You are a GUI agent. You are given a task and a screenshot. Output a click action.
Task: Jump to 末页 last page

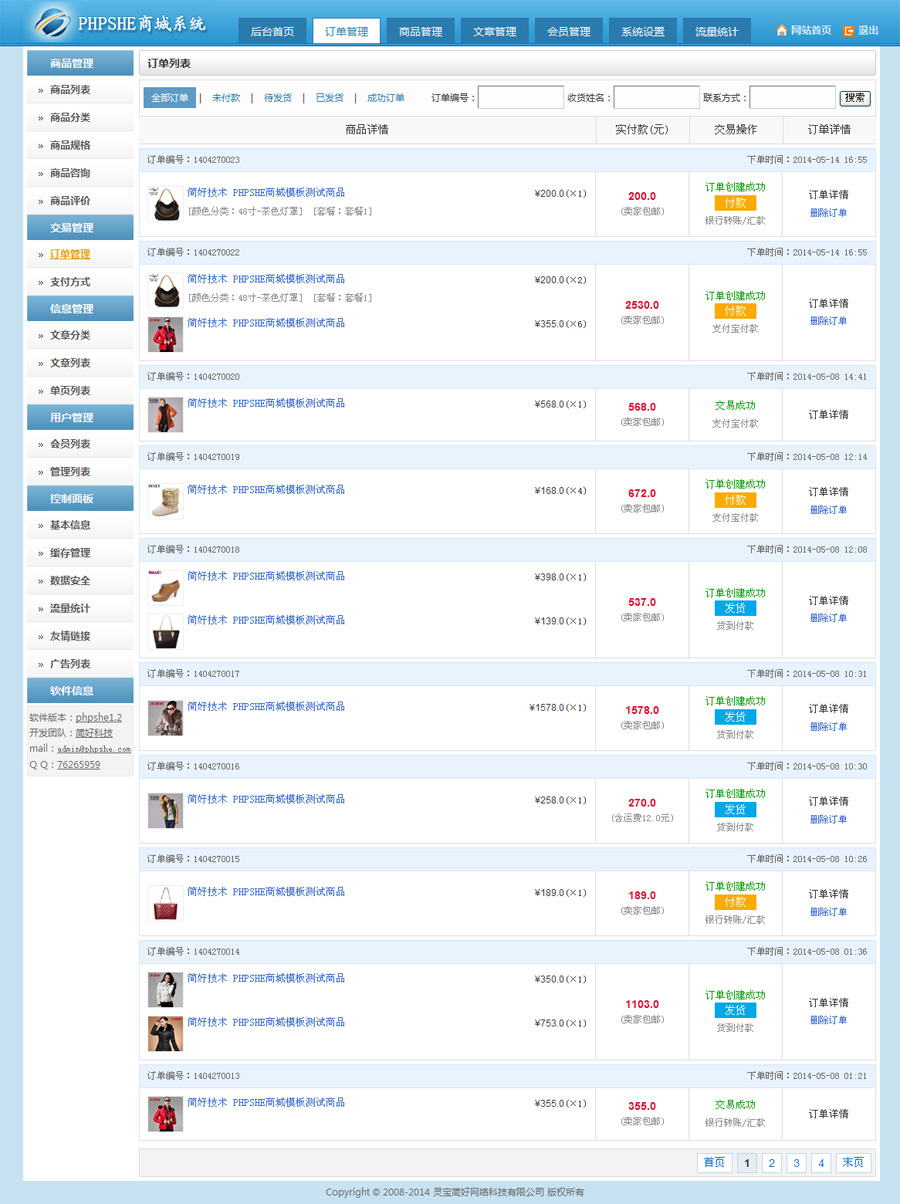coord(853,1163)
